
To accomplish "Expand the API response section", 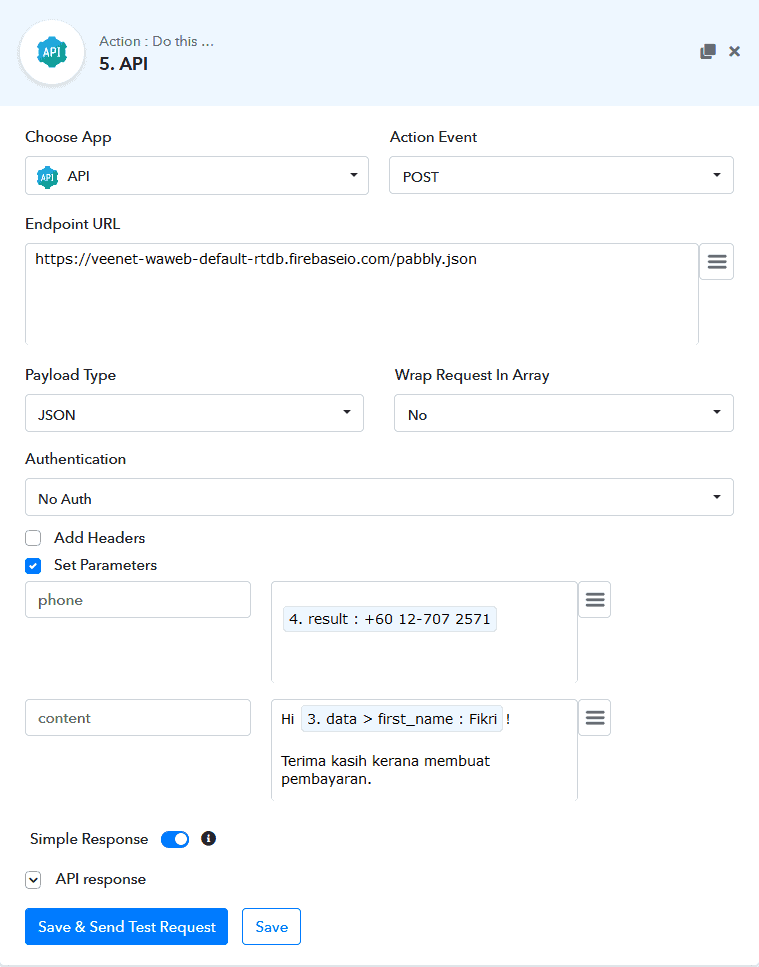I will pos(33,879).
